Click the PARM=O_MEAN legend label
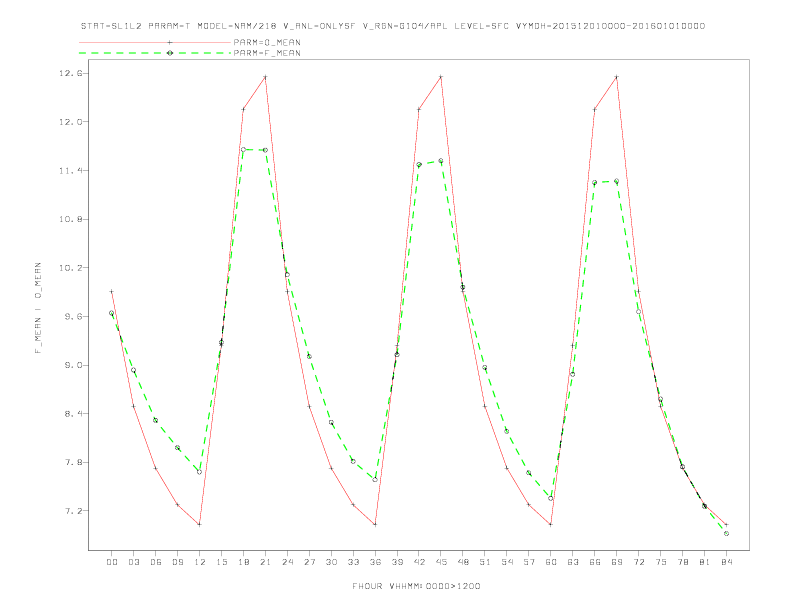Viewport: 792px width, 612px height. point(267,42)
